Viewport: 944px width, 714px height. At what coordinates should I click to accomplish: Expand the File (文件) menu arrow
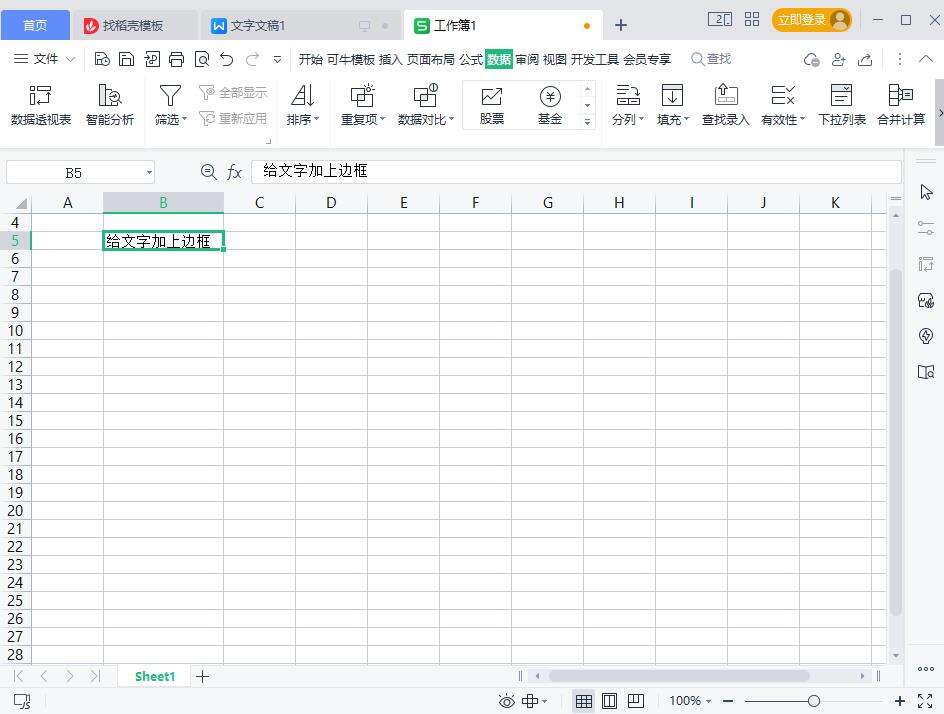70,59
